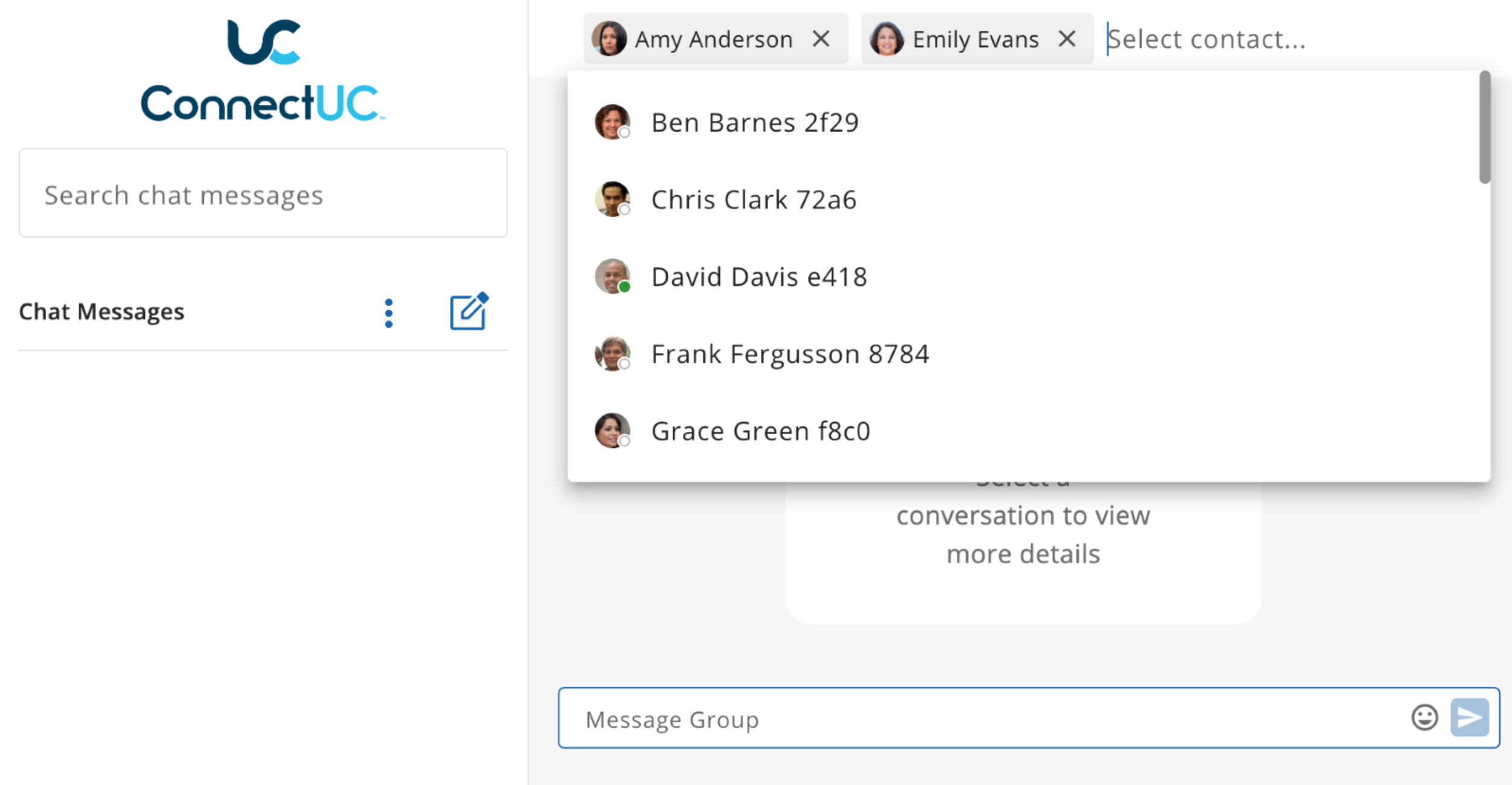Select Chris Clark 72a6 contact
The image size is (1512, 785).
pyautogui.click(x=1028, y=200)
